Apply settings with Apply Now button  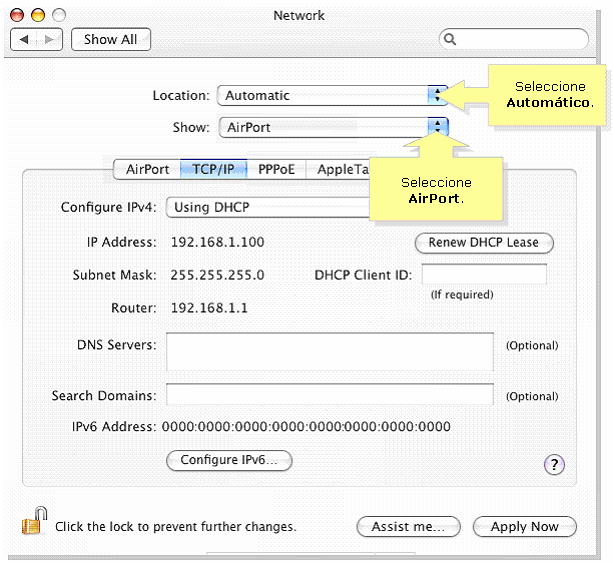[525, 527]
